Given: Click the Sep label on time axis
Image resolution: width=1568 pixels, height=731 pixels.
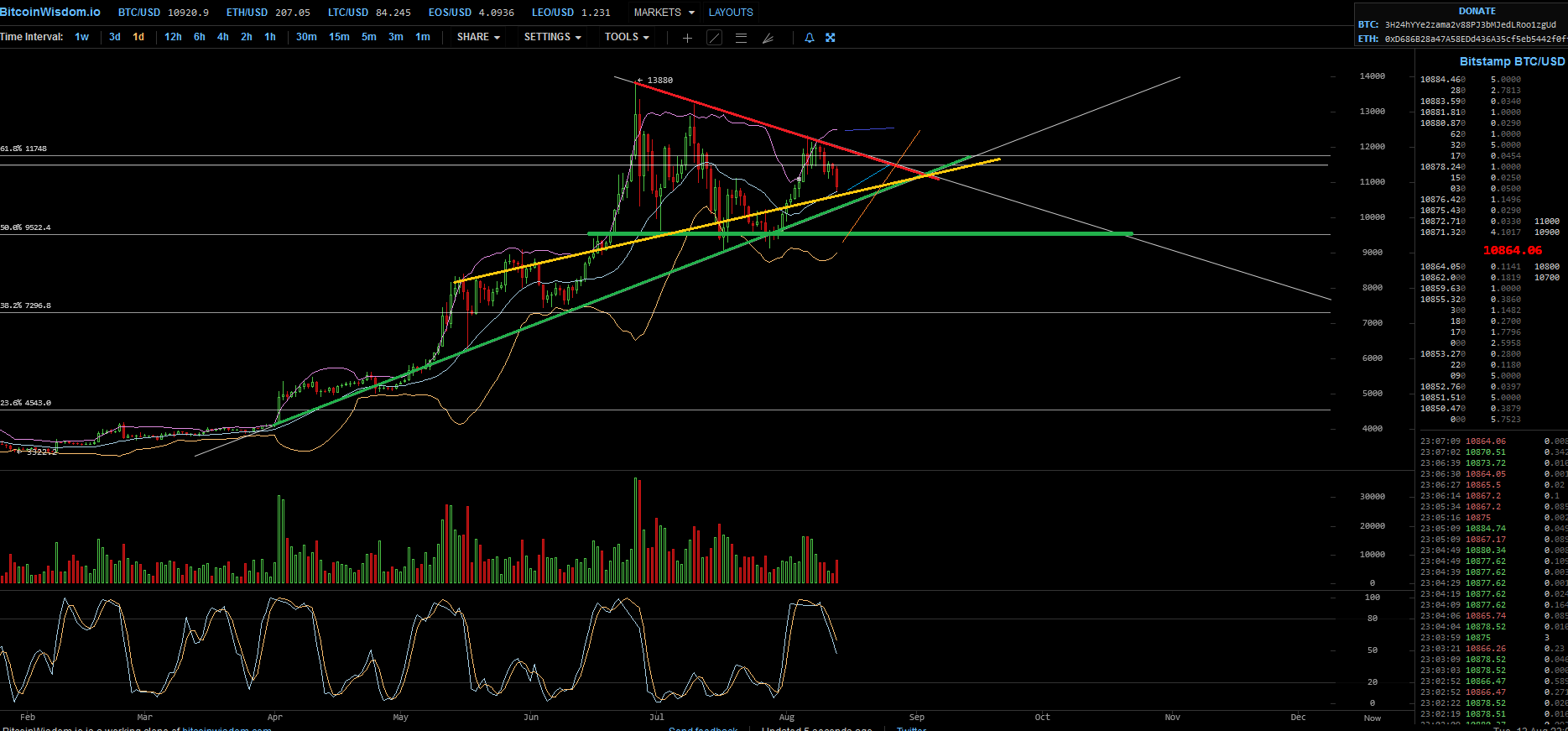Looking at the screenshot, I should pyautogui.click(x=917, y=718).
